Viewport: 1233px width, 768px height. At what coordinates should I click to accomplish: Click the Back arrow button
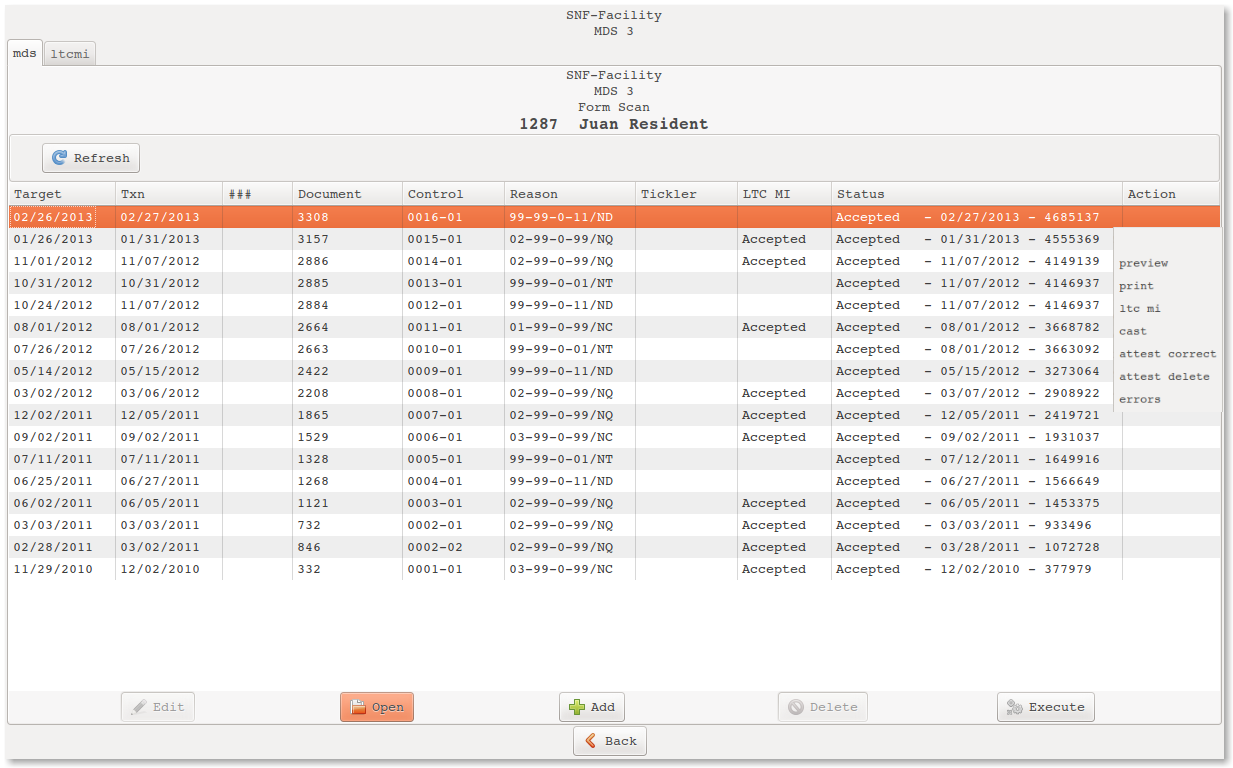pyautogui.click(x=609, y=741)
